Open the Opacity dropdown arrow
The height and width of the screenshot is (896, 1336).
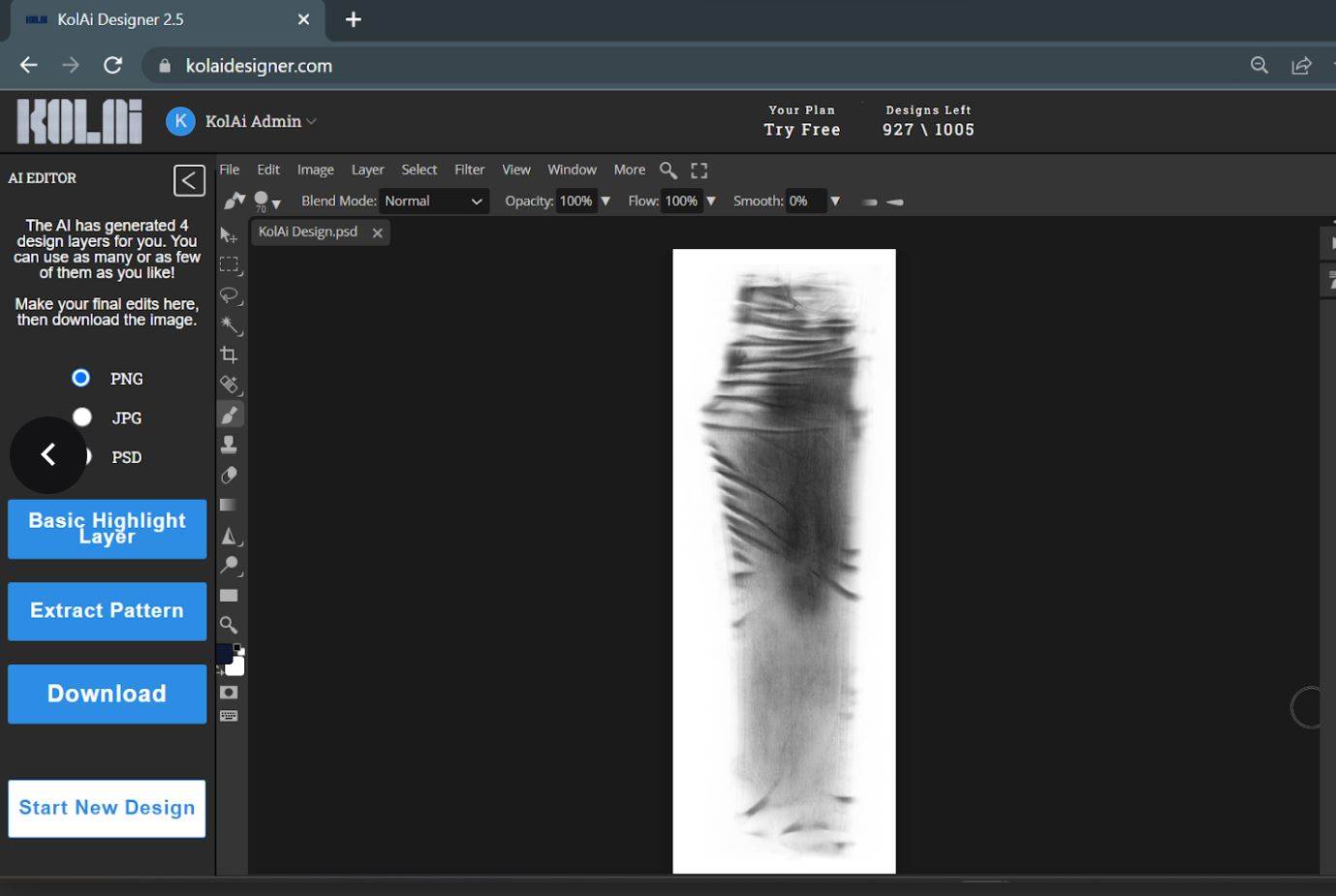[x=606, y=201]
